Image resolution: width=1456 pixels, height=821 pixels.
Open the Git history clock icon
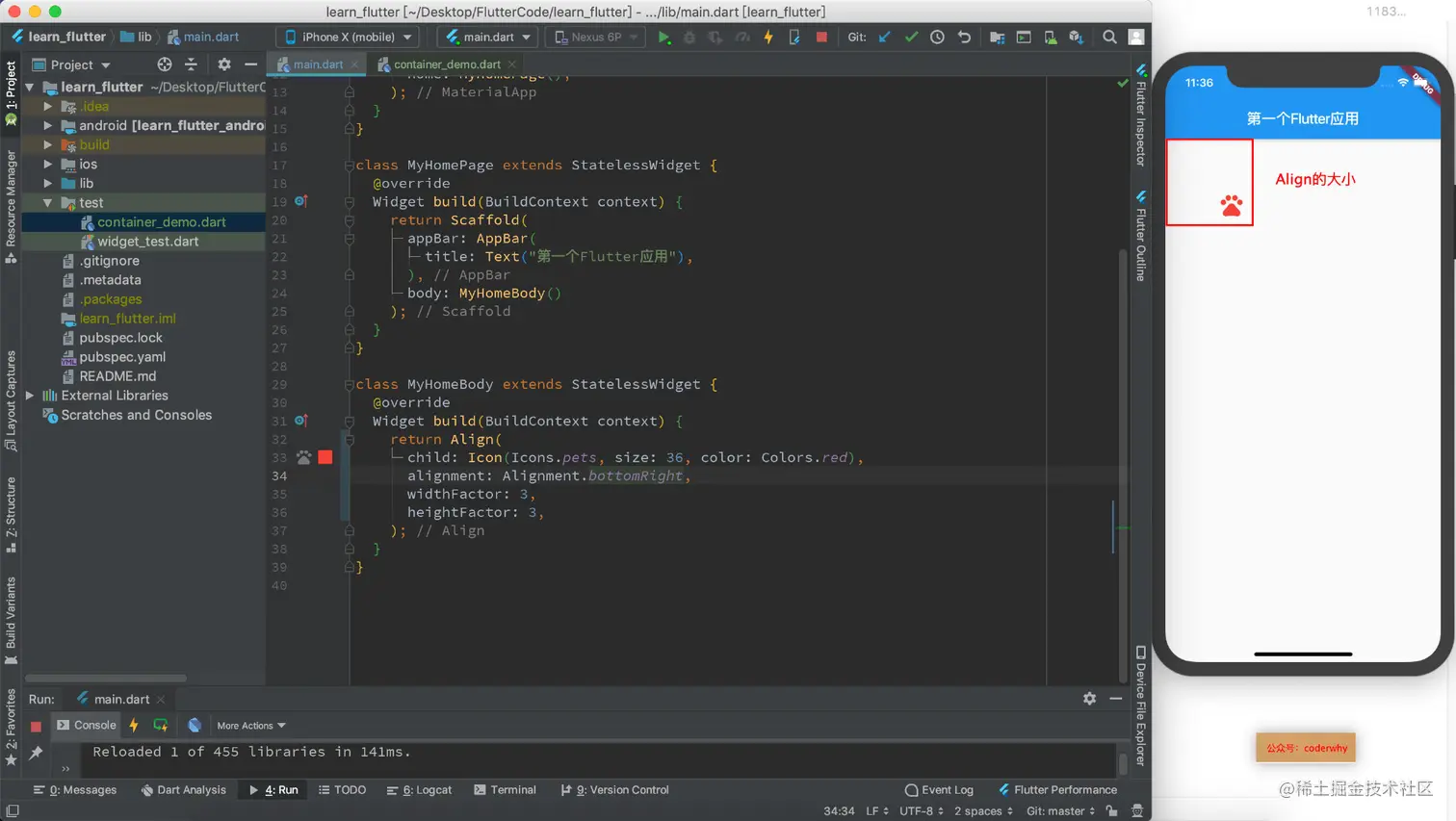(x=937, y=38)
